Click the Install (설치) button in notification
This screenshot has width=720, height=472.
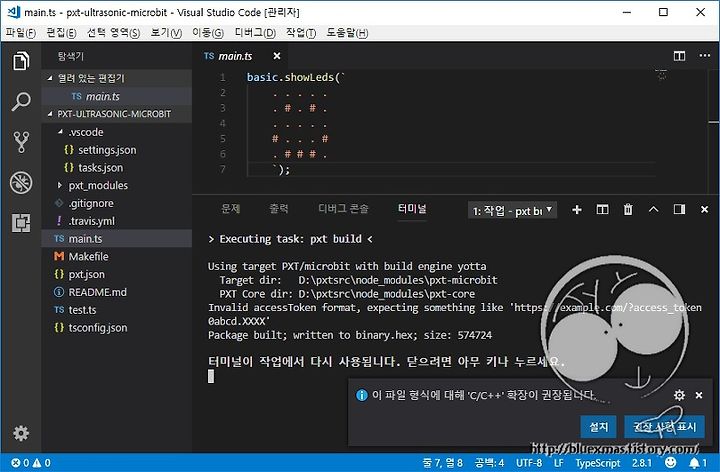(x=598, y=427)
